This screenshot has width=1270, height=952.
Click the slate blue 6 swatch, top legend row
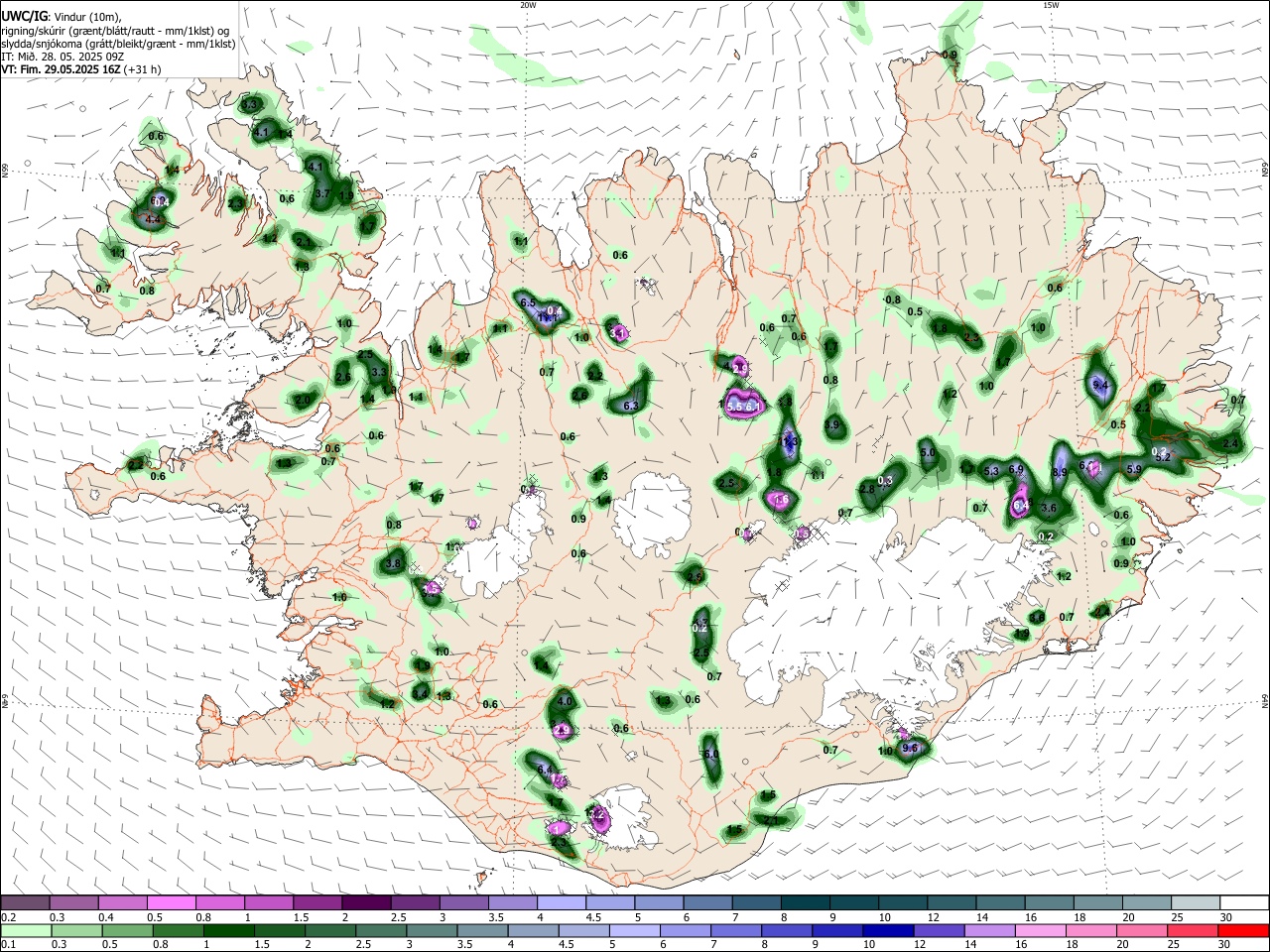(x=708, y=903)
